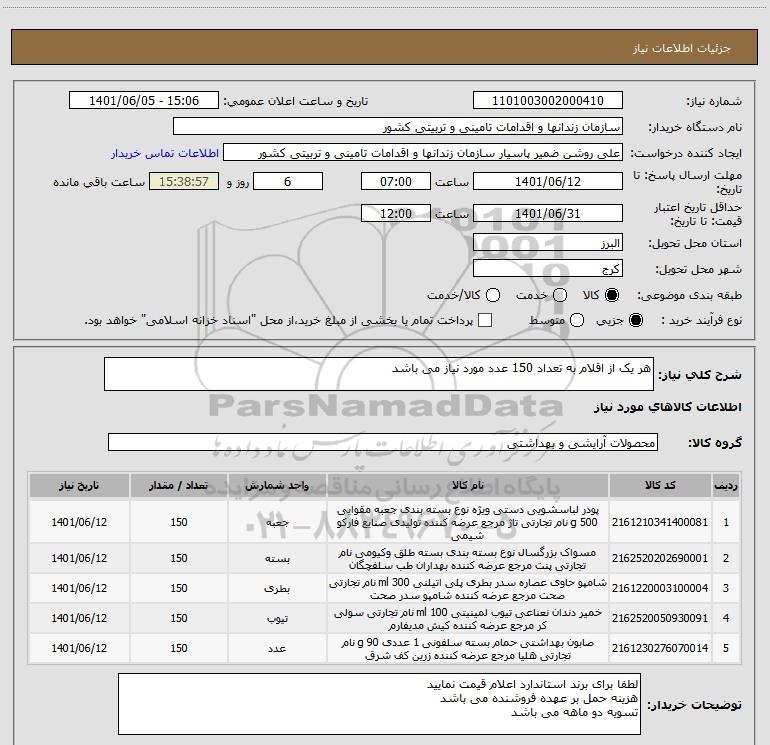Image resolution: width=770 pixels, height=745 pixels.
Task: Click the اطلاعات کالاهای مورد نیاز heading
Action: [x=668, y=407]
